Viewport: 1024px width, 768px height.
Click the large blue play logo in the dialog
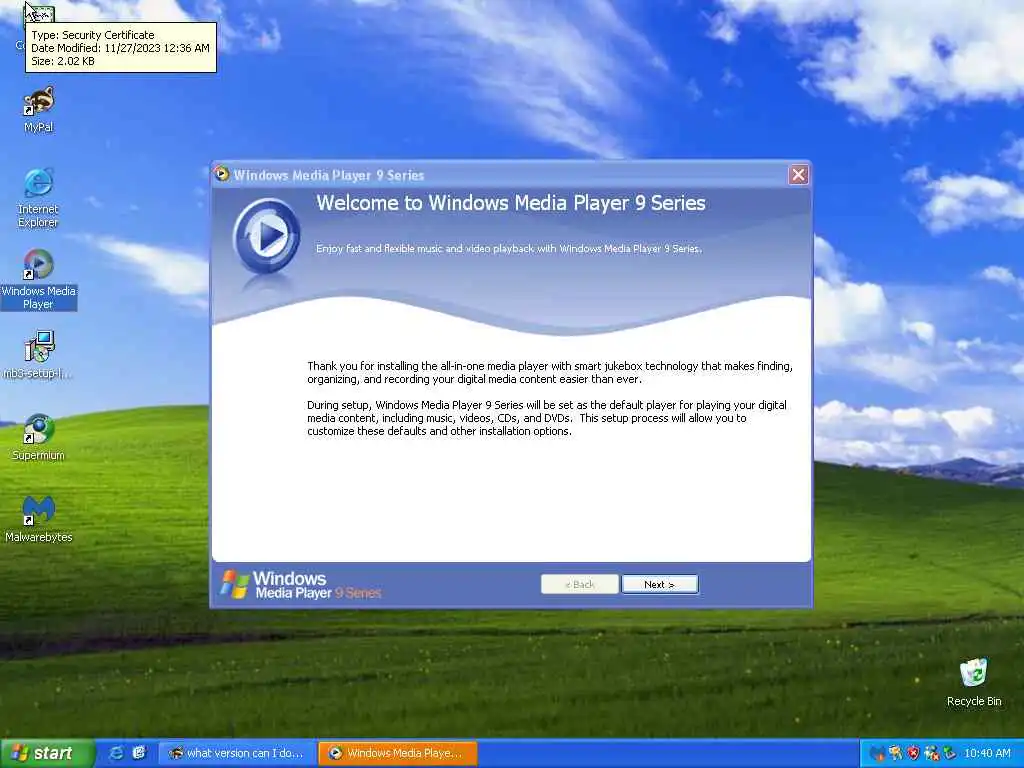point(266,236)
